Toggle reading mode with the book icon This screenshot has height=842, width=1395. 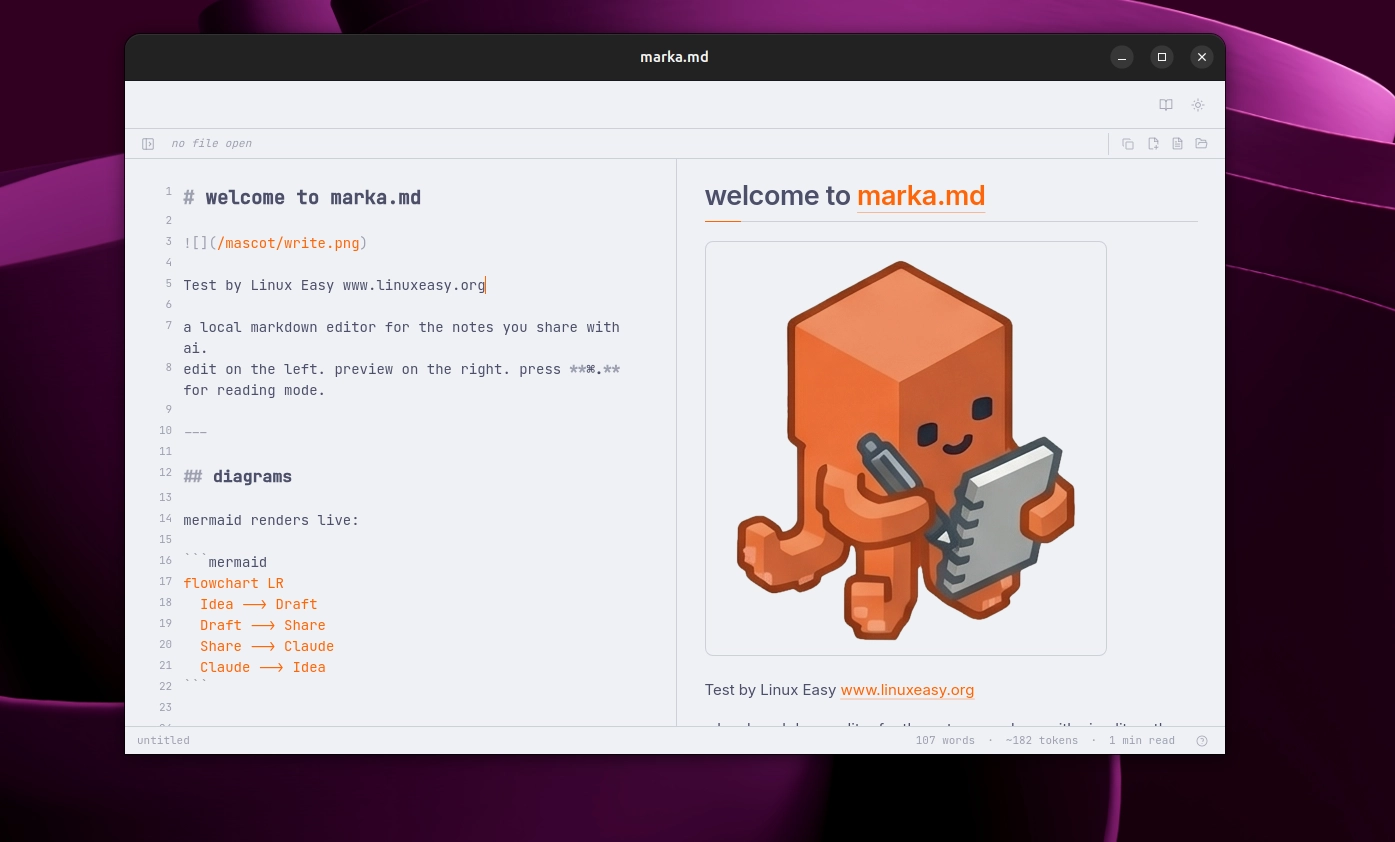tap(1165, 105)
